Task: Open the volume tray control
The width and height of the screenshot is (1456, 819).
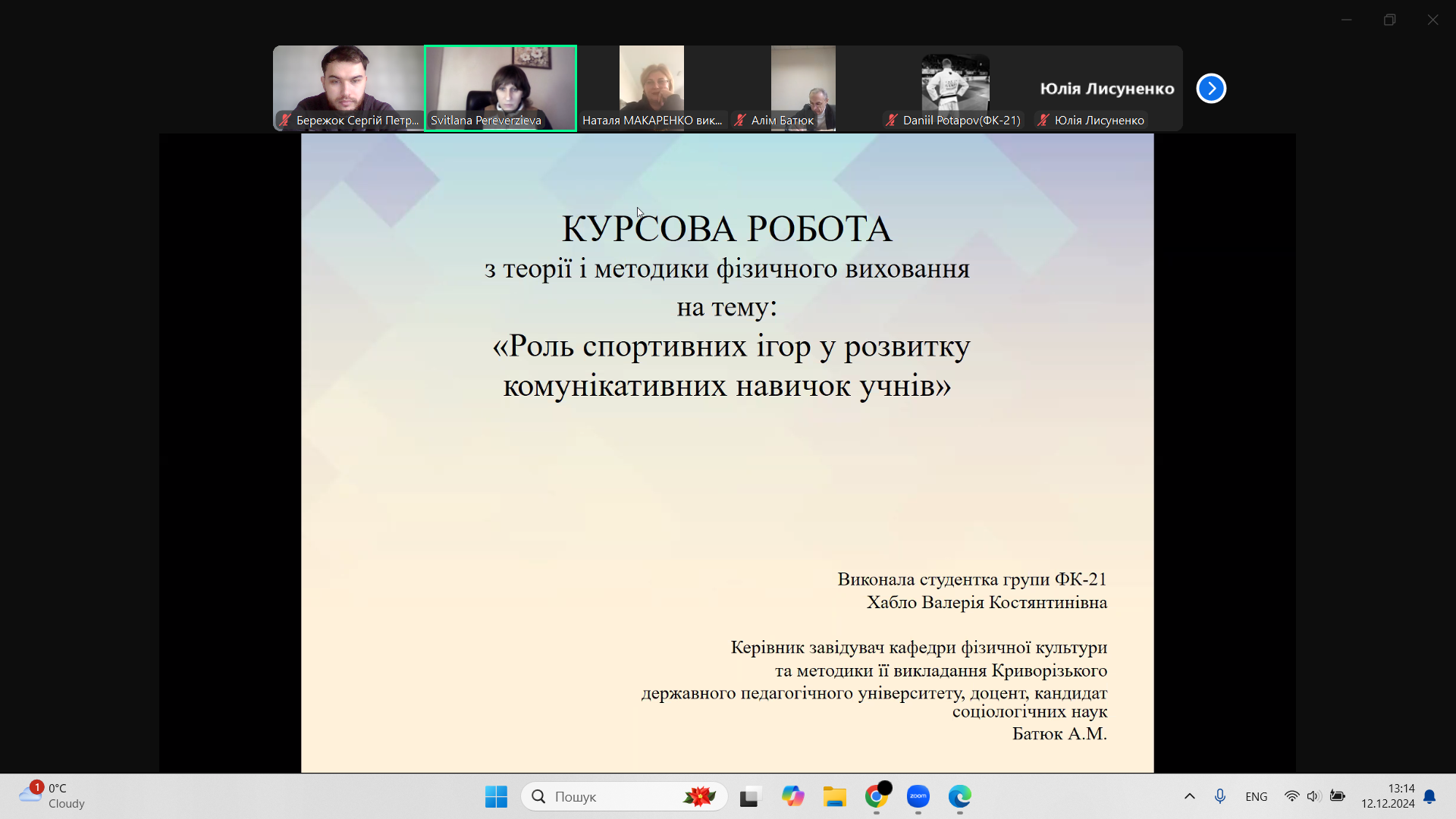Action: [1313, 796]
